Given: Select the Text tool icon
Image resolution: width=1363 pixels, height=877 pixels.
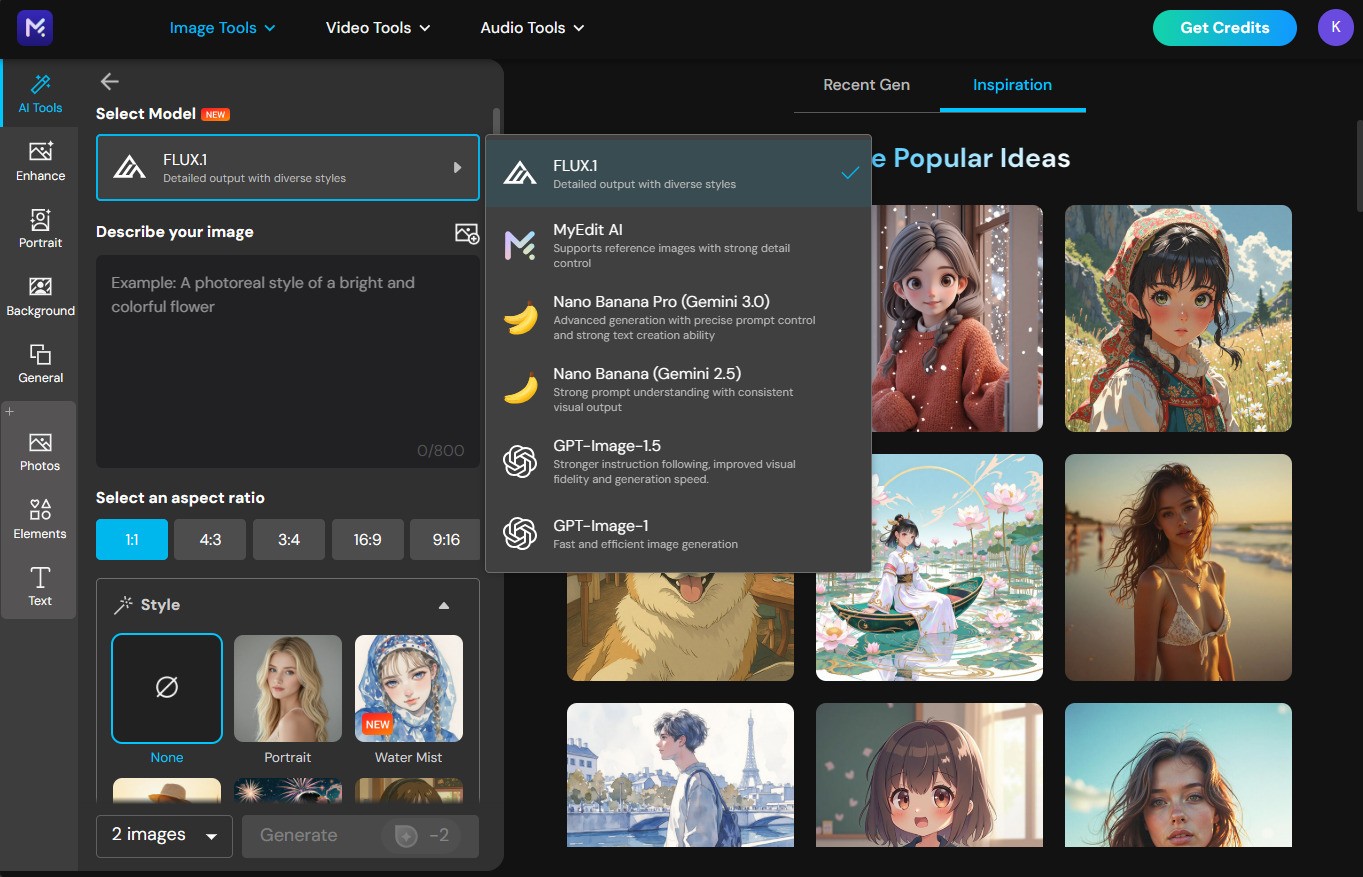Looking at the screenshot, I should tap(40, 587).
